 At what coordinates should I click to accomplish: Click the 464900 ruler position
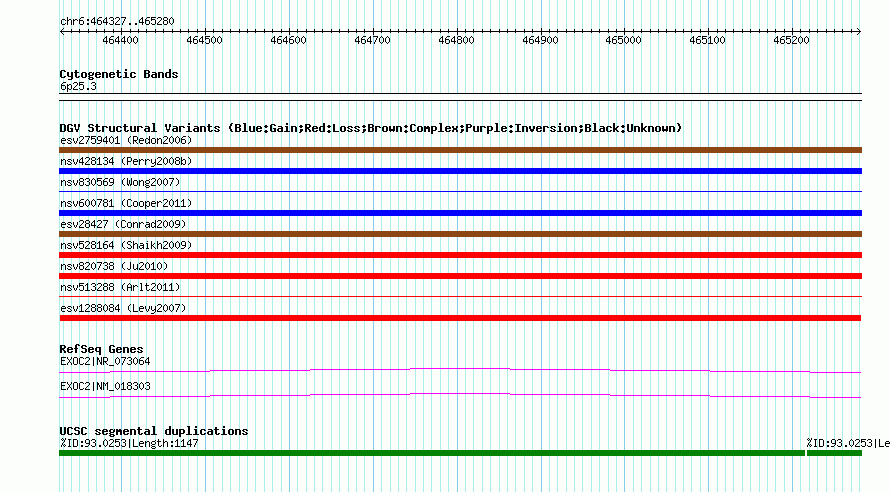point(540,40)
